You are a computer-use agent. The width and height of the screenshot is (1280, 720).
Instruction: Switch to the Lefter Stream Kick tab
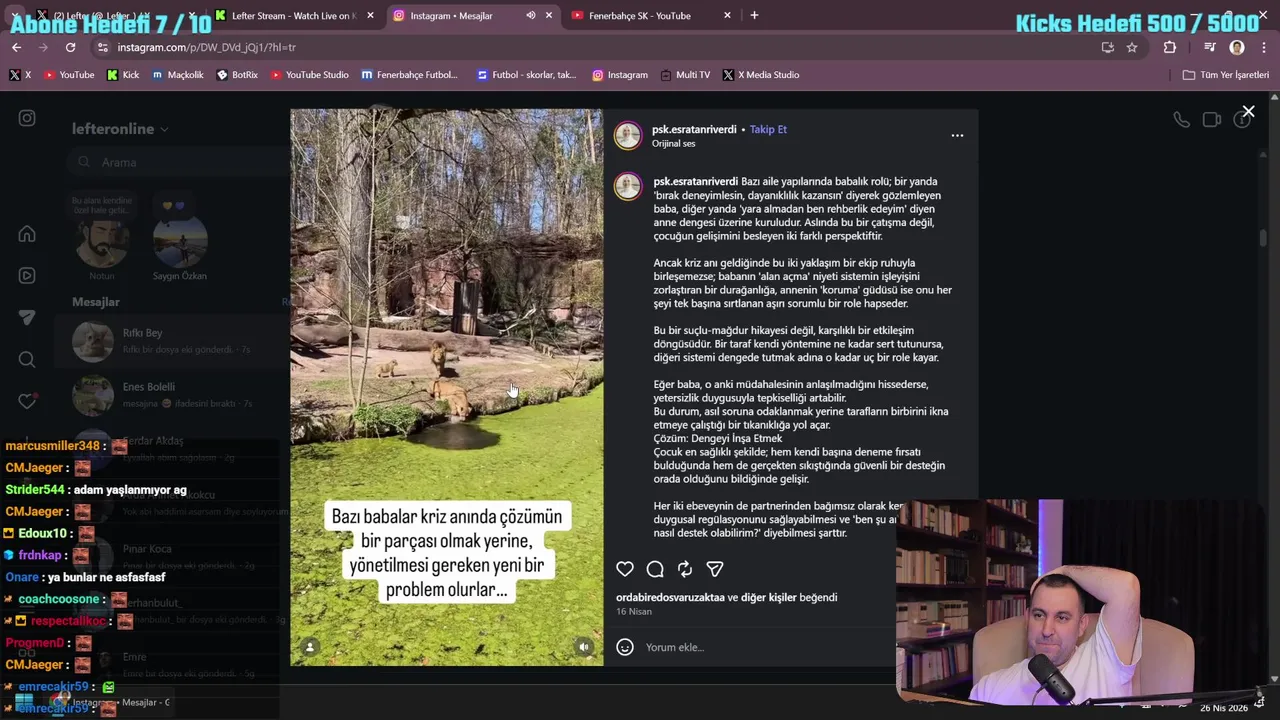292,16
